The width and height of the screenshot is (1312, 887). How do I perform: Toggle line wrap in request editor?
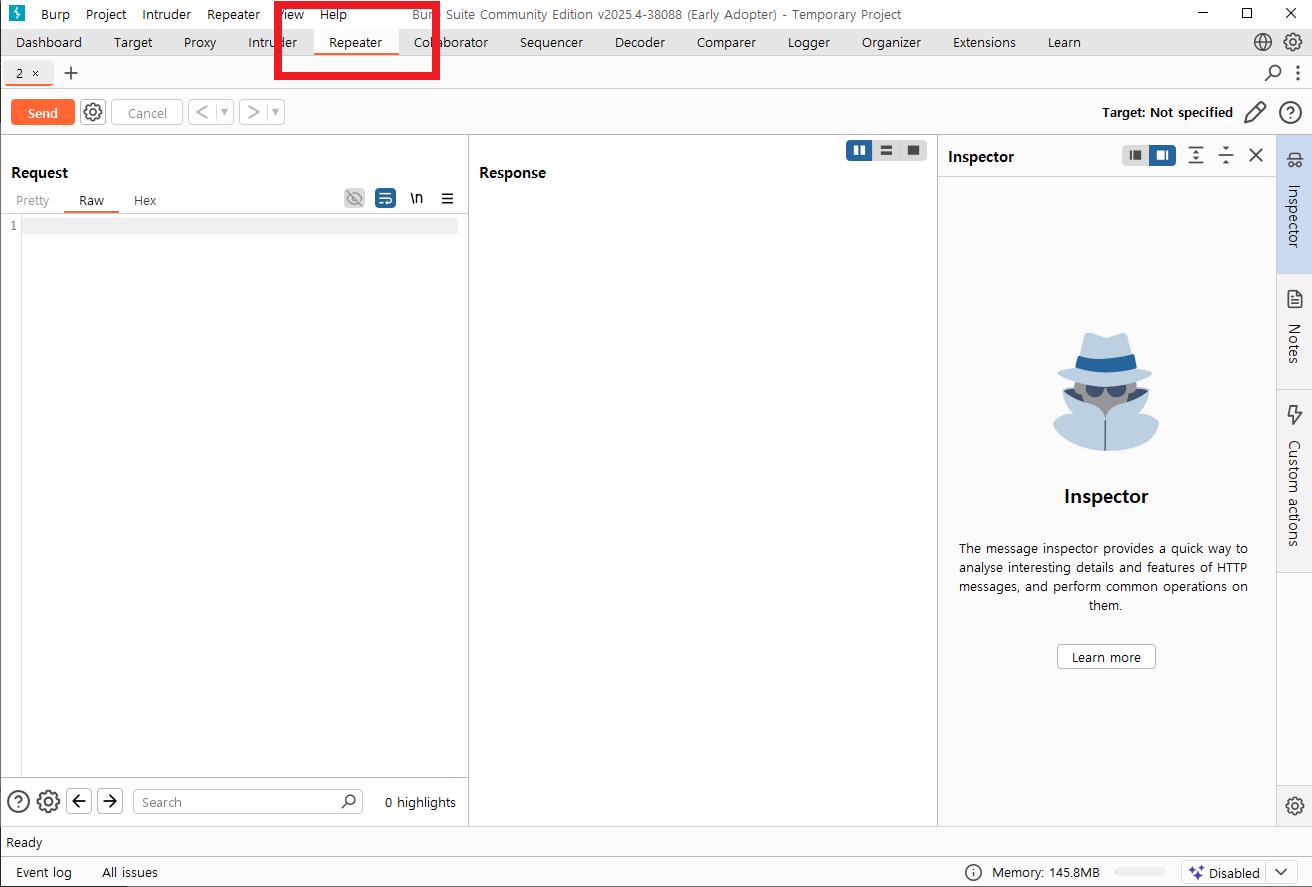(385, 198)
